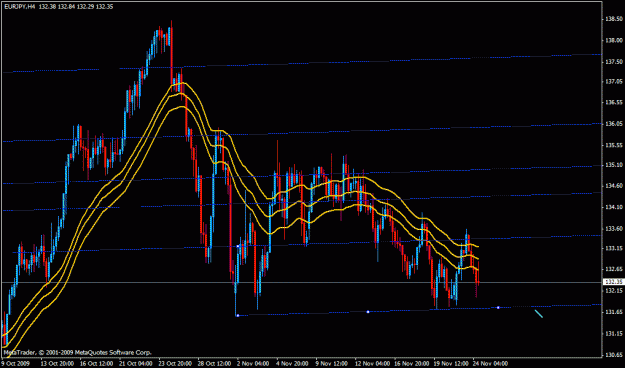The width and height of the screenshot is (625, 368).
Task: Click the 130.65 price scale value
Action: point(614,354)
